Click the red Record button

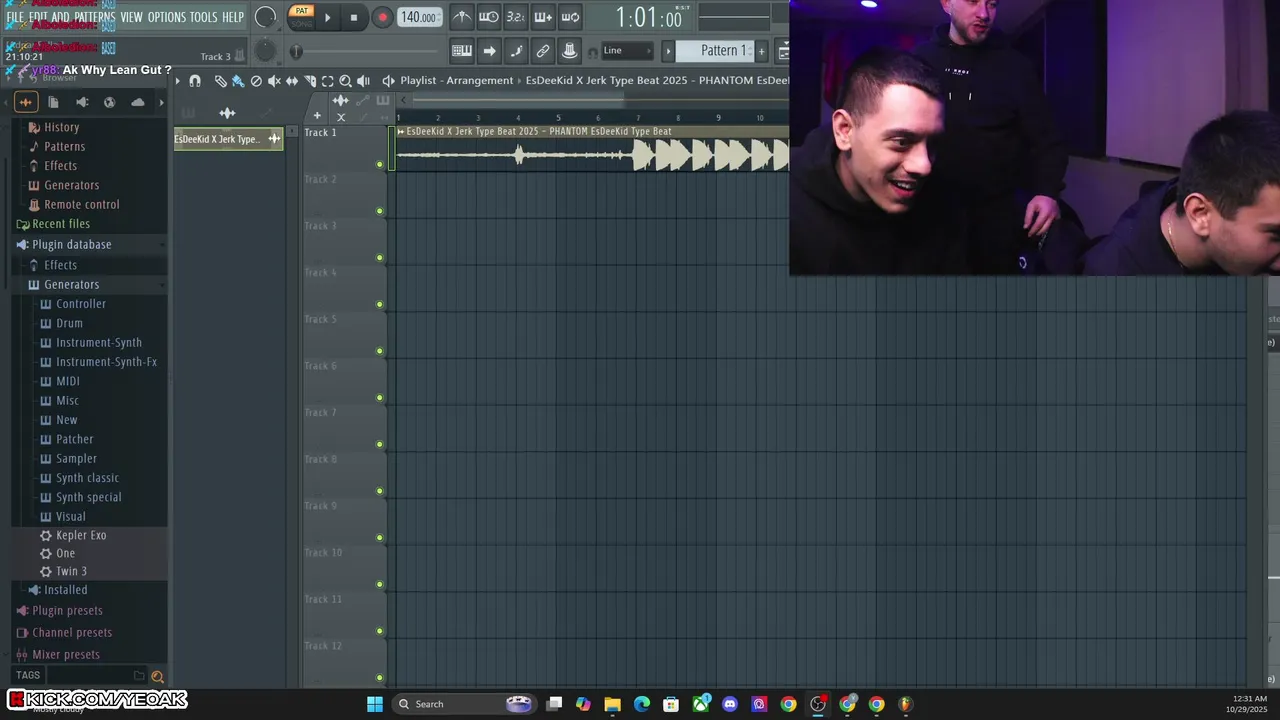382,17
